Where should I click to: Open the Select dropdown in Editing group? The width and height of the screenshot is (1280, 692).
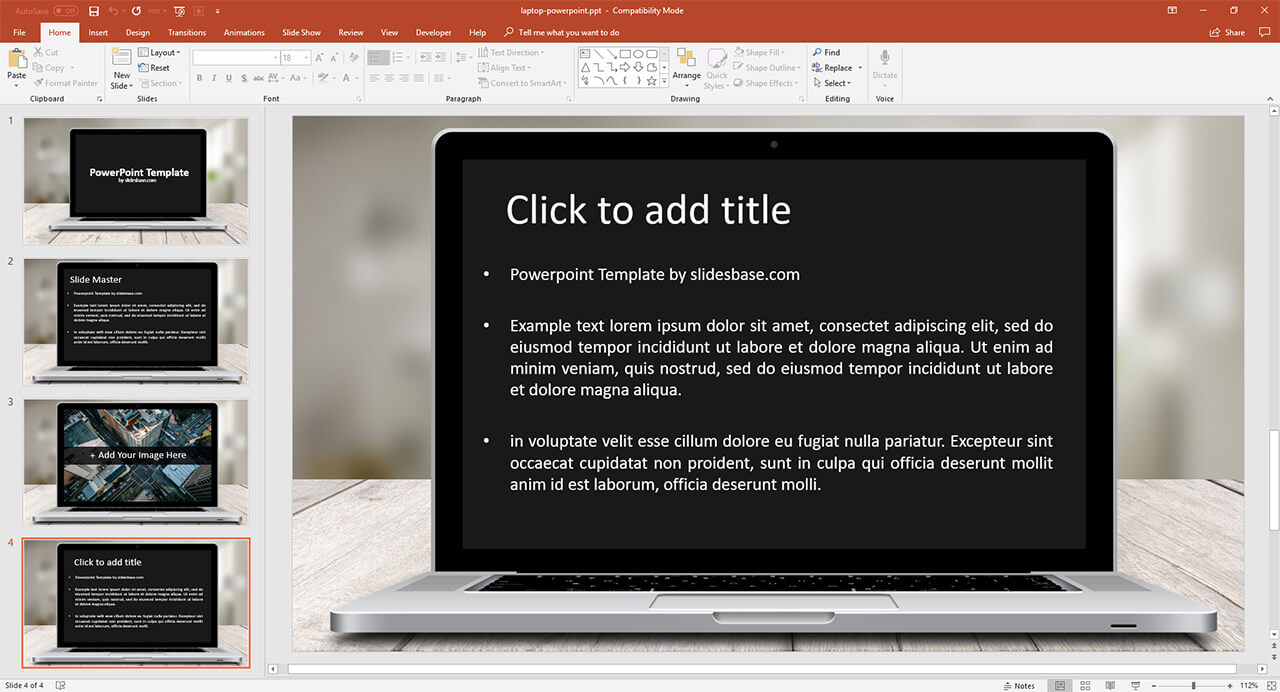click(x=832, y=83)
